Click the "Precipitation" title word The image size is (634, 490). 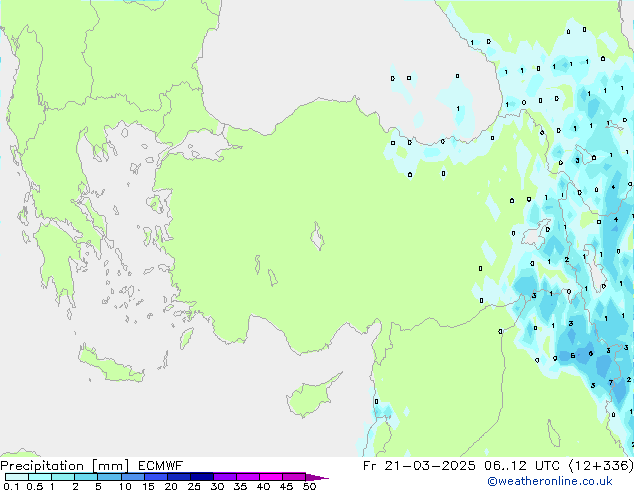coord(42,466)
